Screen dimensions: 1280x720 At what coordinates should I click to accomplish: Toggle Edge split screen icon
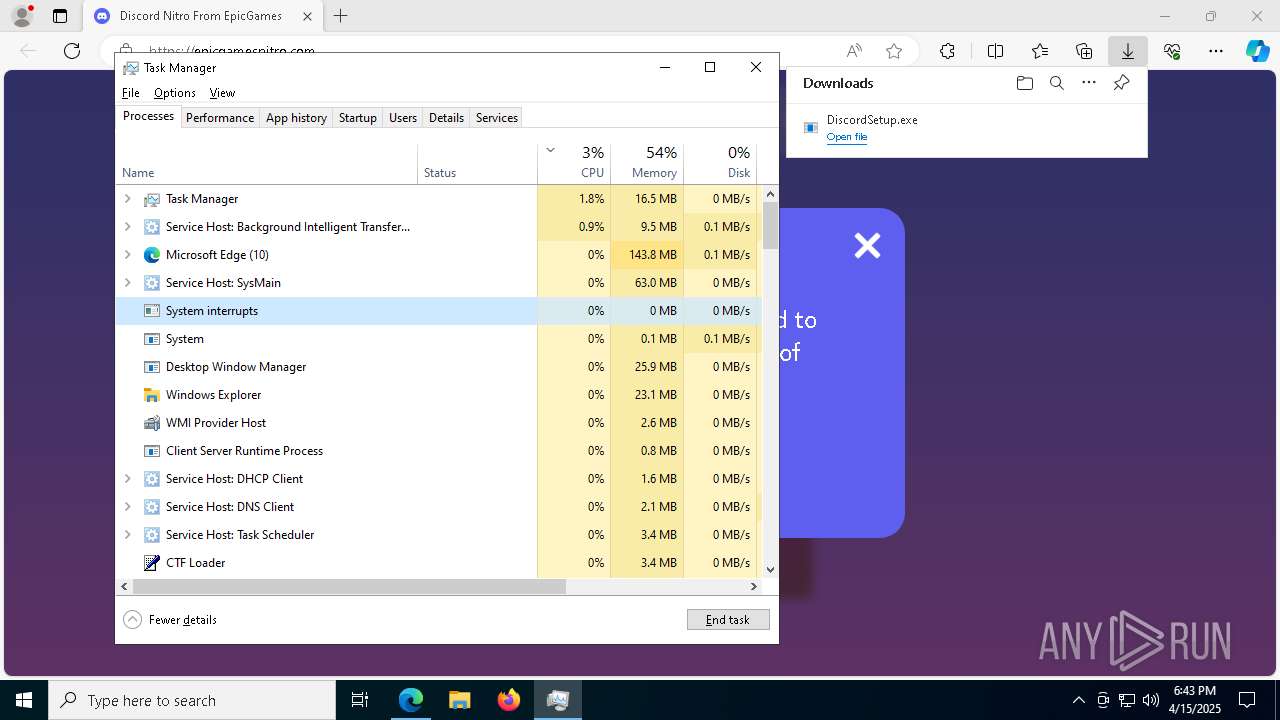995,51
